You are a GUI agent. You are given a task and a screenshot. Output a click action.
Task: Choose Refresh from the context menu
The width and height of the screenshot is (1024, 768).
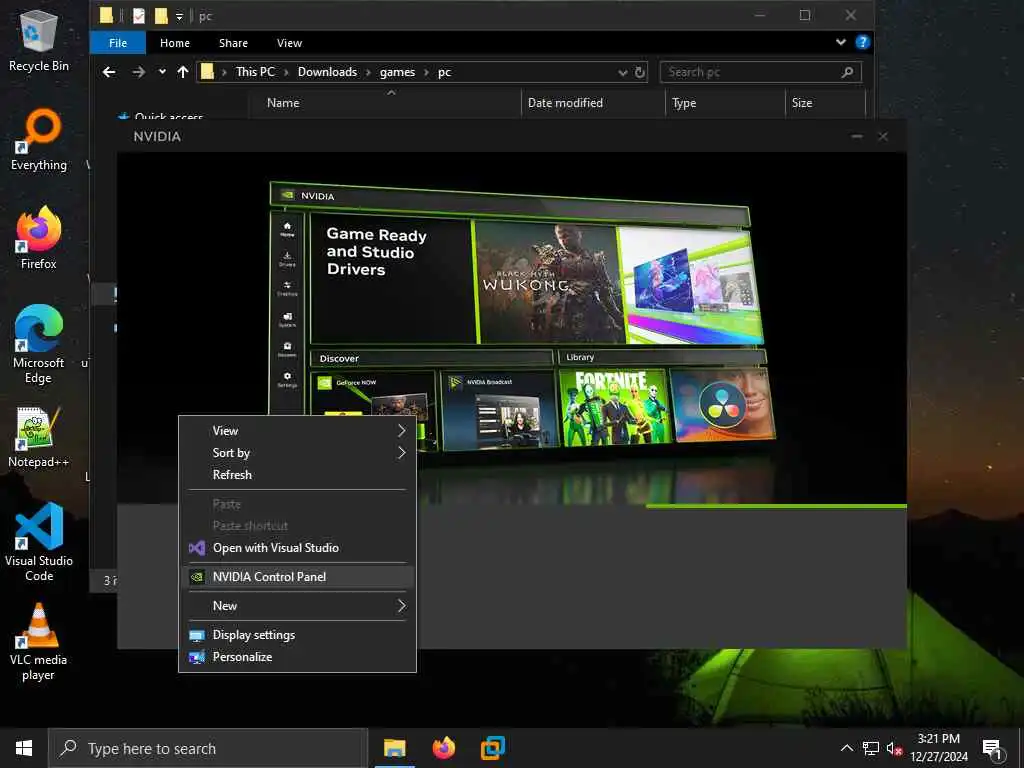[x=298, y=475]
